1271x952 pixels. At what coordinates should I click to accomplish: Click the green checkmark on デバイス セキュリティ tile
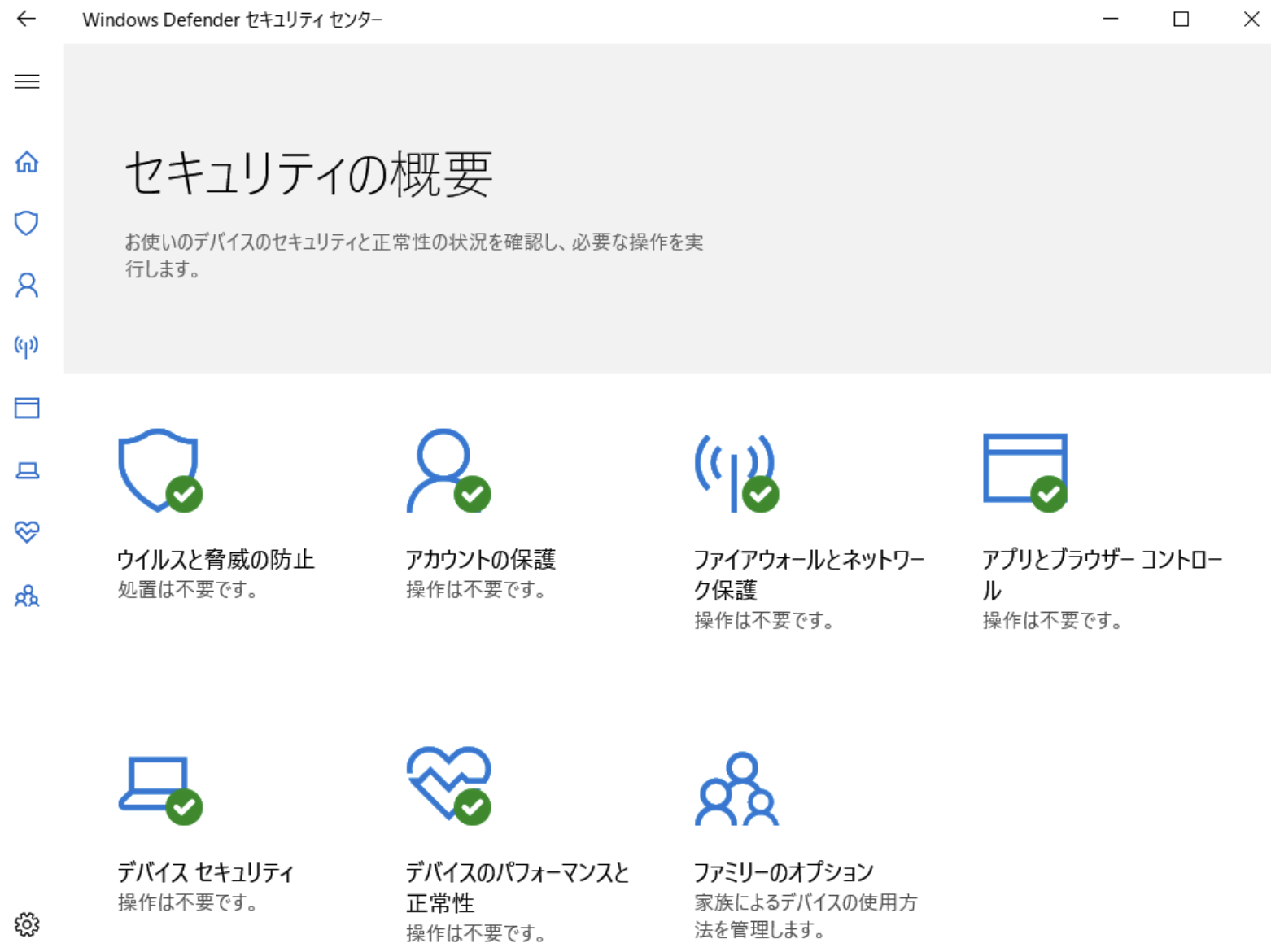(186, 806)
